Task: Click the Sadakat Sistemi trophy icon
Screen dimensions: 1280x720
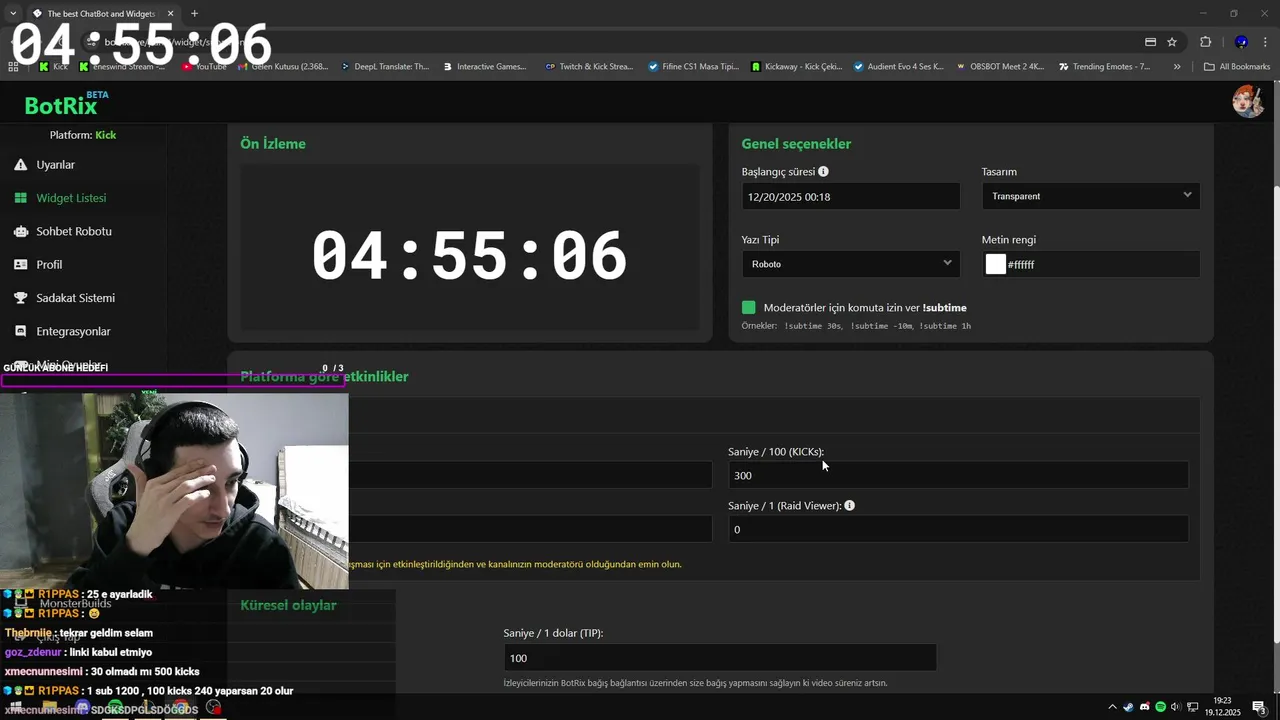Action: [20, 298]
